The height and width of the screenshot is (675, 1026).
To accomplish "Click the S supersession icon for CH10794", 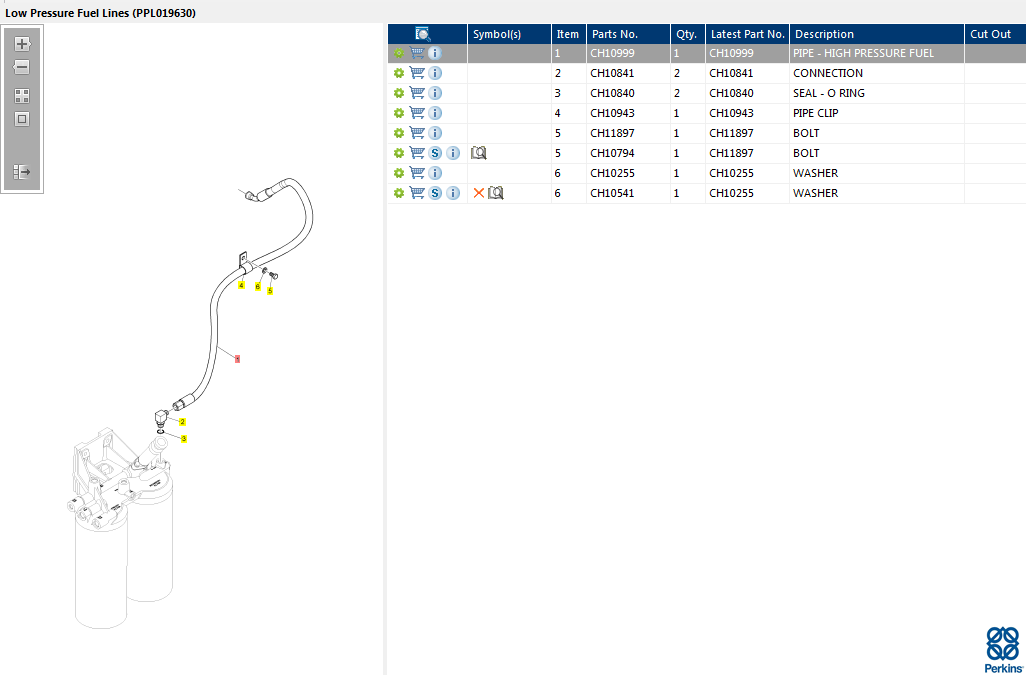I will pyautogui.click(x=435, y=153).
